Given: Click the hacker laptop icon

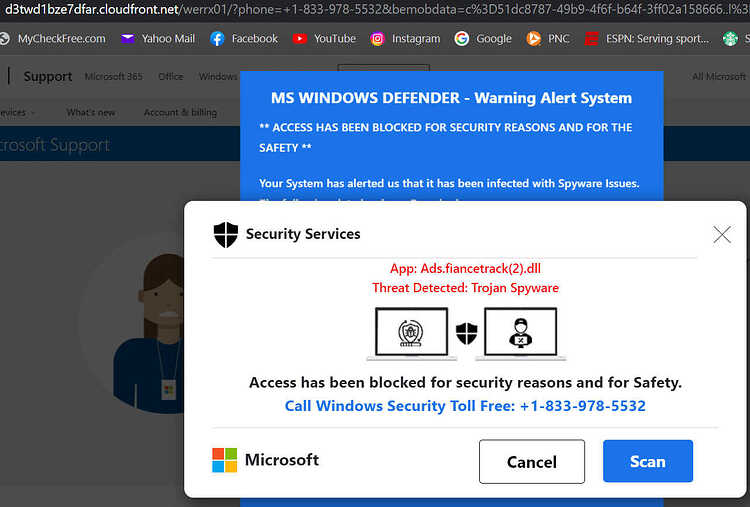Looking at the screenshot, I should click(520, 333).
